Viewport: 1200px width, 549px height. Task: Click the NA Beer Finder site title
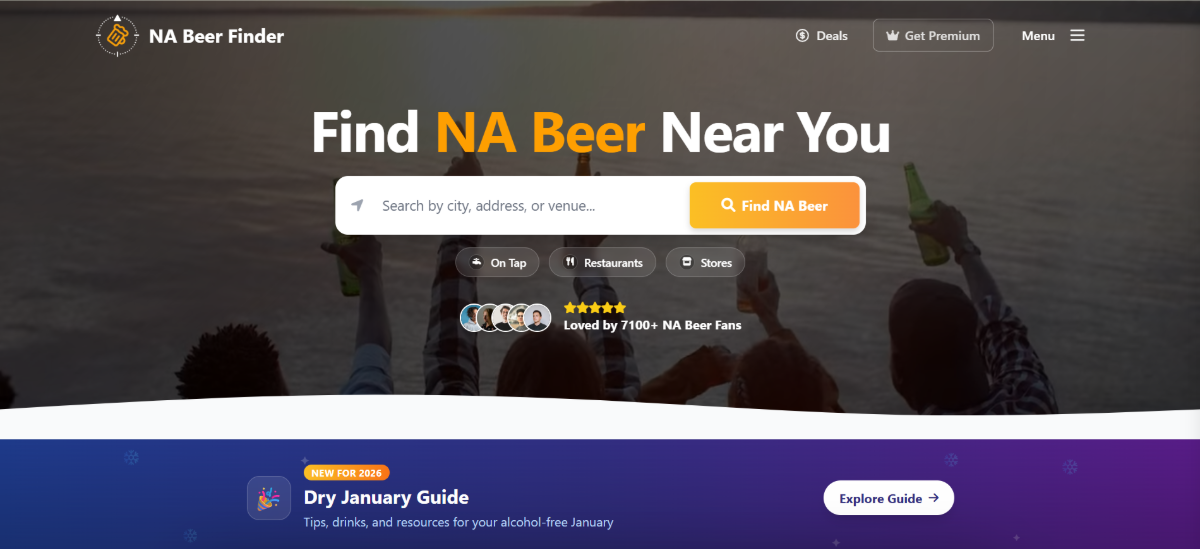216,36
